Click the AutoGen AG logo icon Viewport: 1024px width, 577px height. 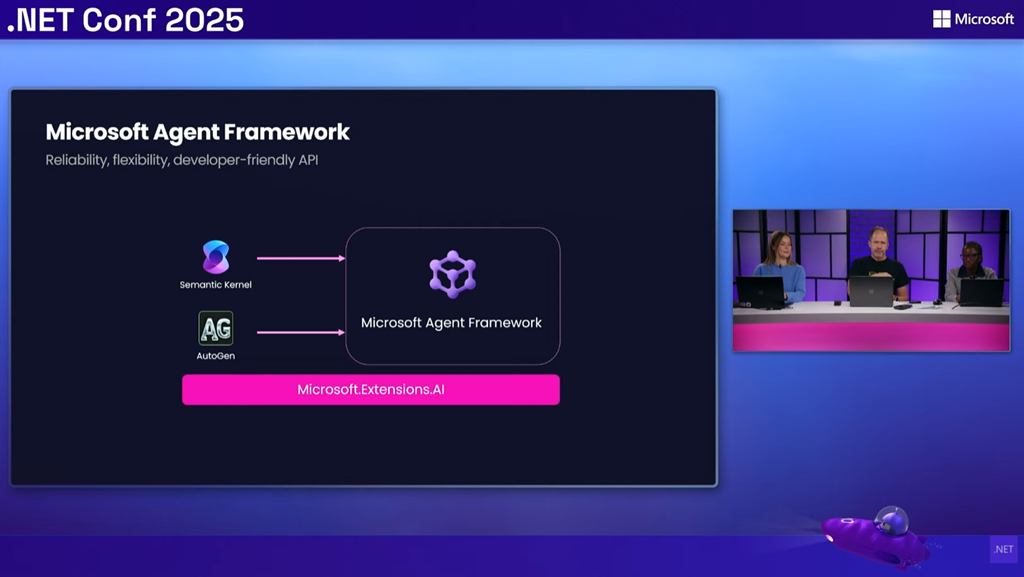(216, 328)
